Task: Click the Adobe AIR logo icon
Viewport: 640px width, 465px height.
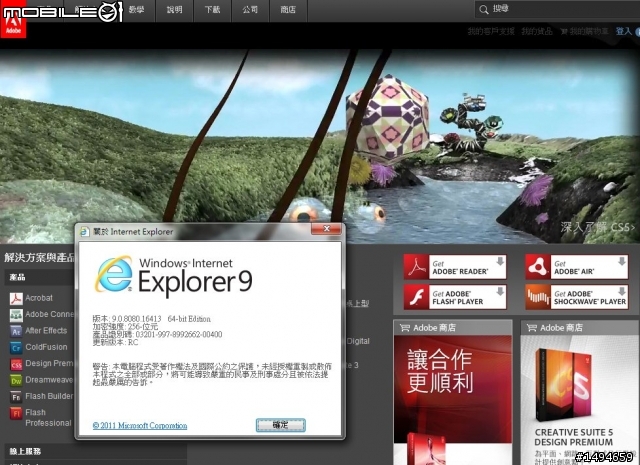Action: point(537,267)
